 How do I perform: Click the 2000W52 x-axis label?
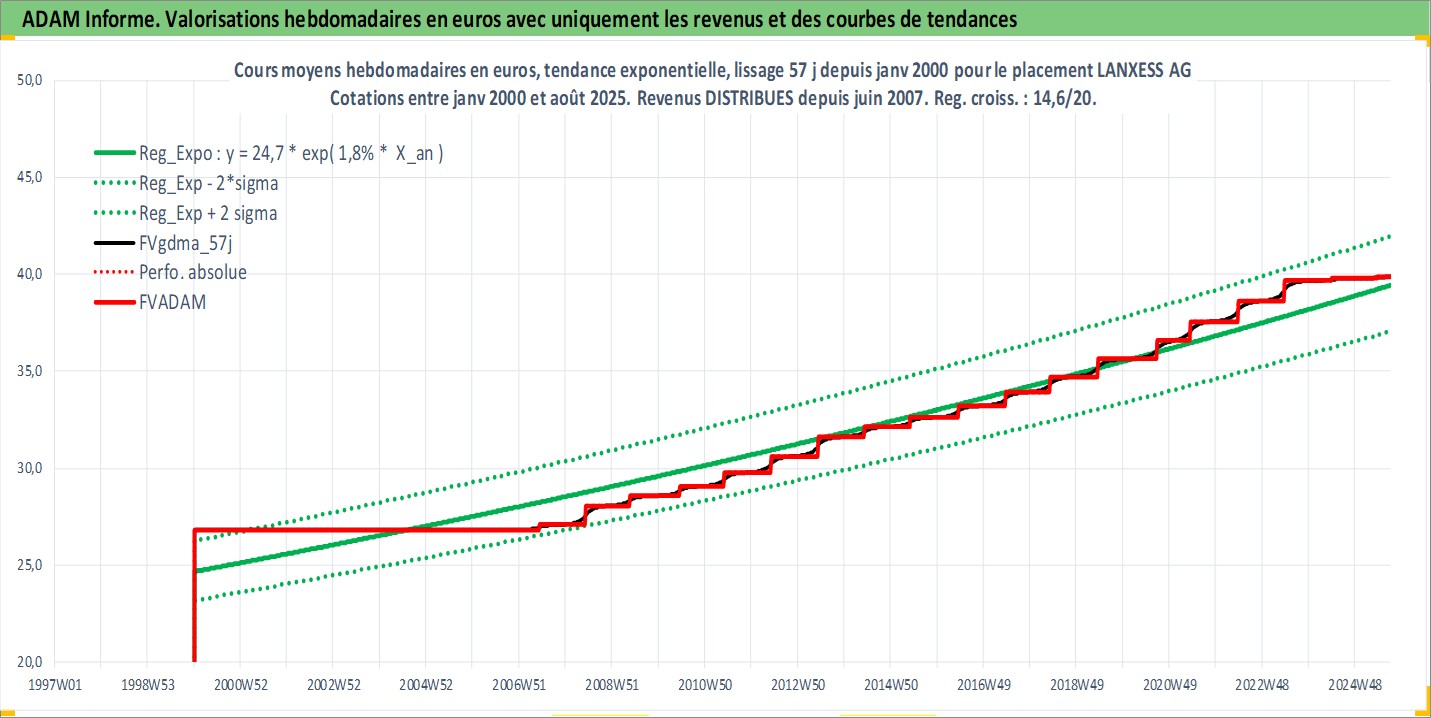(240, 684)
